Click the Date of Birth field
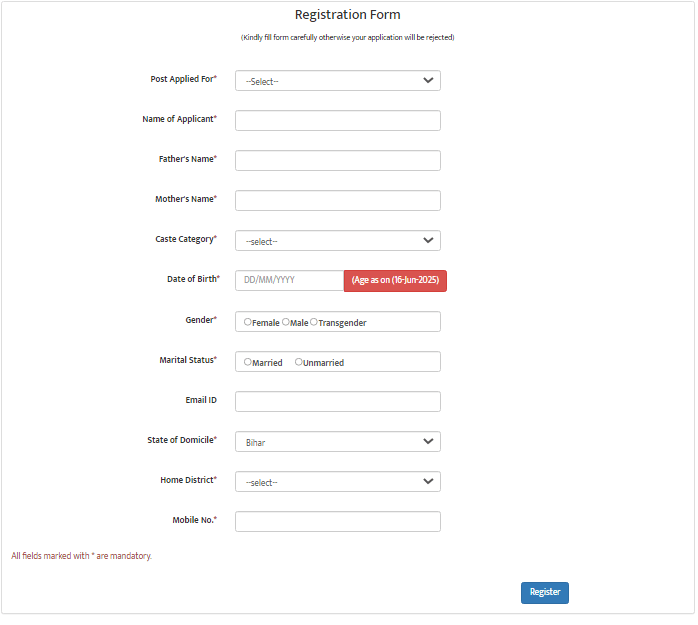This screenshot has height=625, width=698. 290,281
